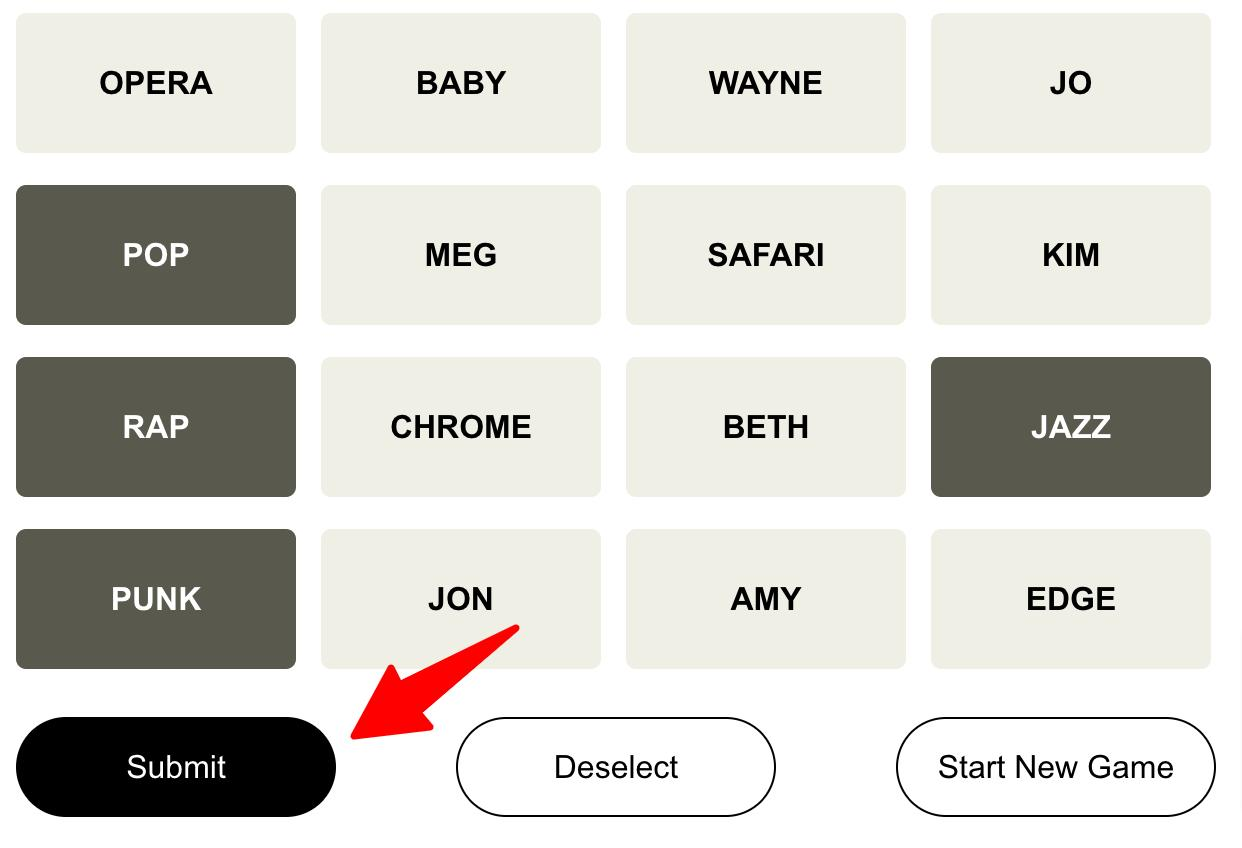Start a new game
This screenshot has width=1242, height=848.
click(x=1056, y=767)
